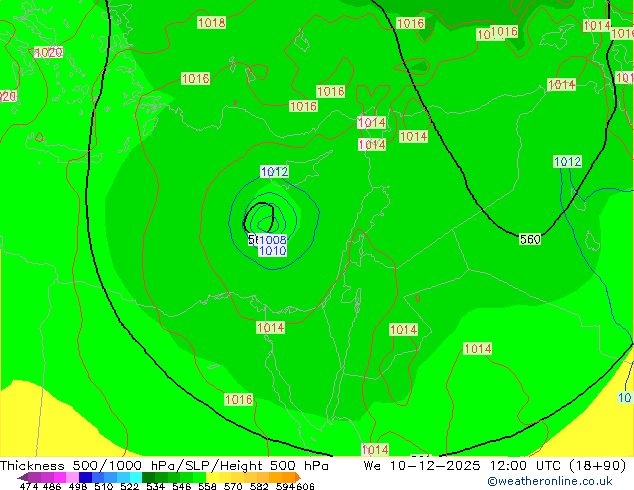Click the legend value 486
Screen dimensions: 634x490
pos(51,486)
